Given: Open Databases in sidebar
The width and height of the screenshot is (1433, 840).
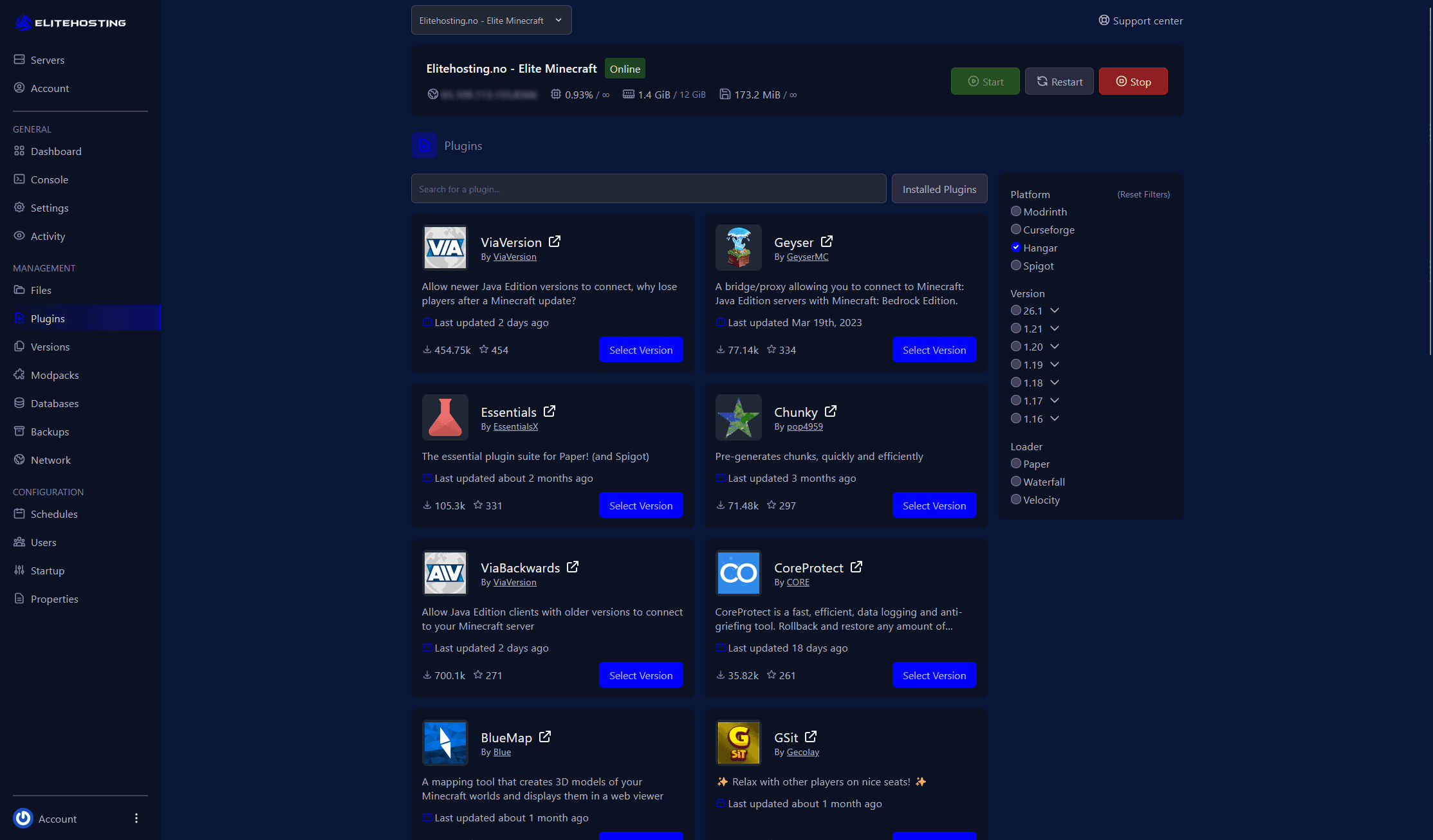Looking at the screenshot, I should 80,403.
